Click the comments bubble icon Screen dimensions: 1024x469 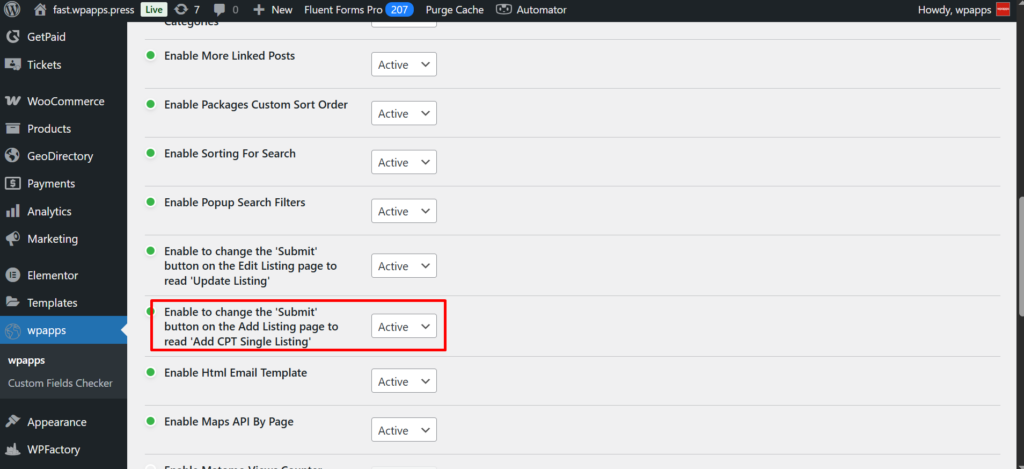(220, 9)
